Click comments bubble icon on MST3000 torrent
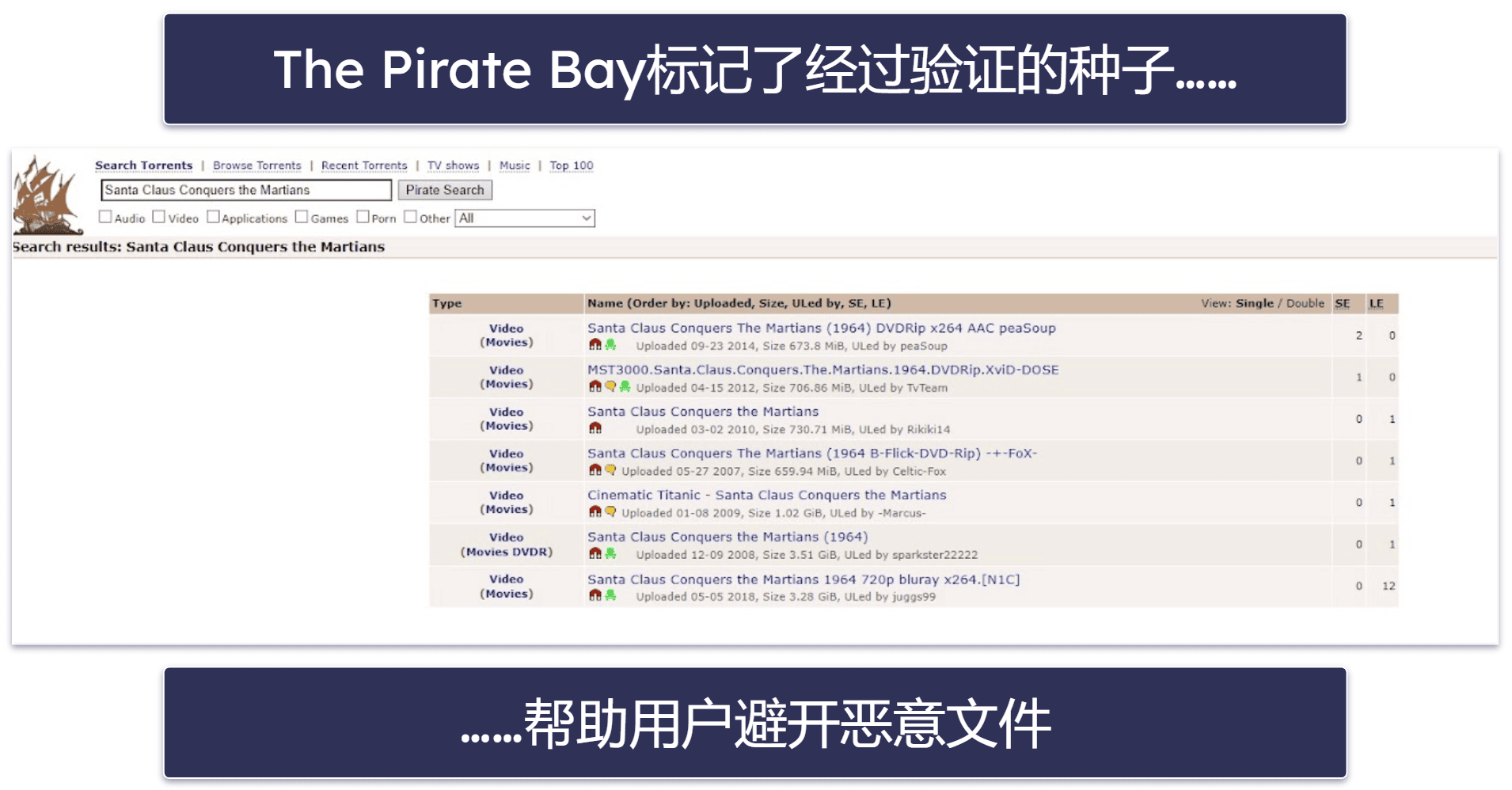 [x=610, y=387]
